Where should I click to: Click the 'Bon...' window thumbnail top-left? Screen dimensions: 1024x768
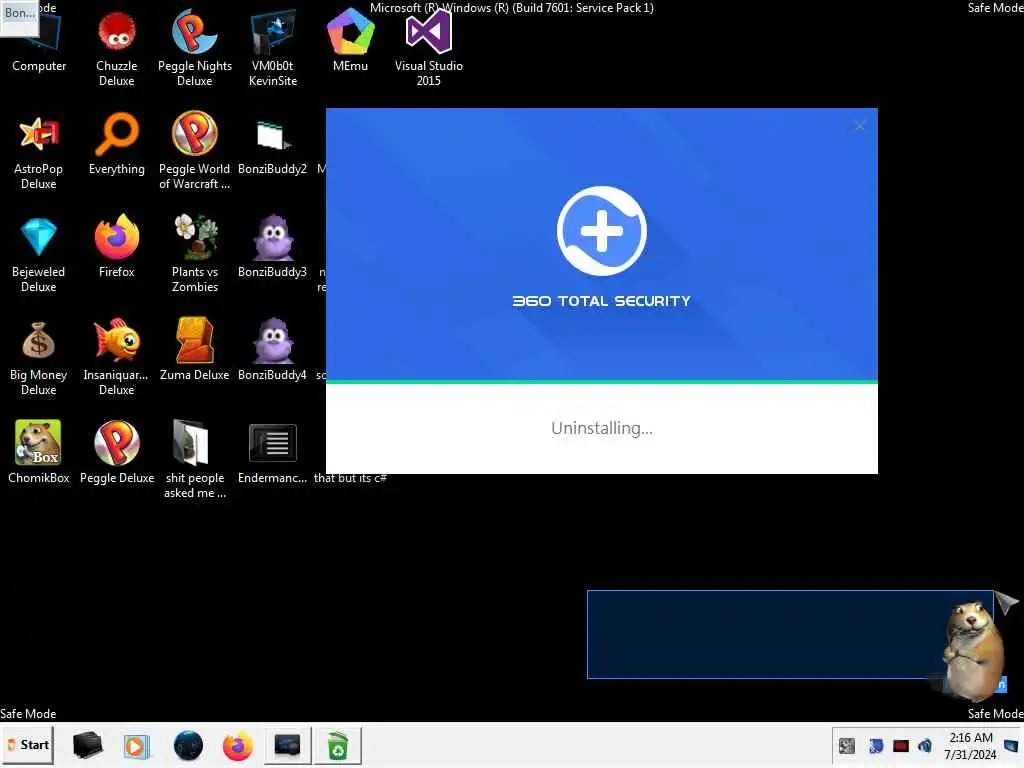coord(20,18)
